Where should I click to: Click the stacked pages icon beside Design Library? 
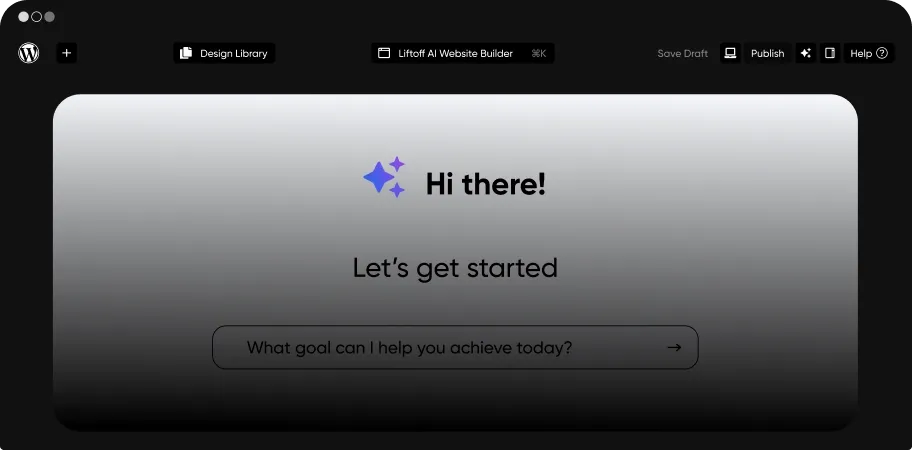pos(185,53)
